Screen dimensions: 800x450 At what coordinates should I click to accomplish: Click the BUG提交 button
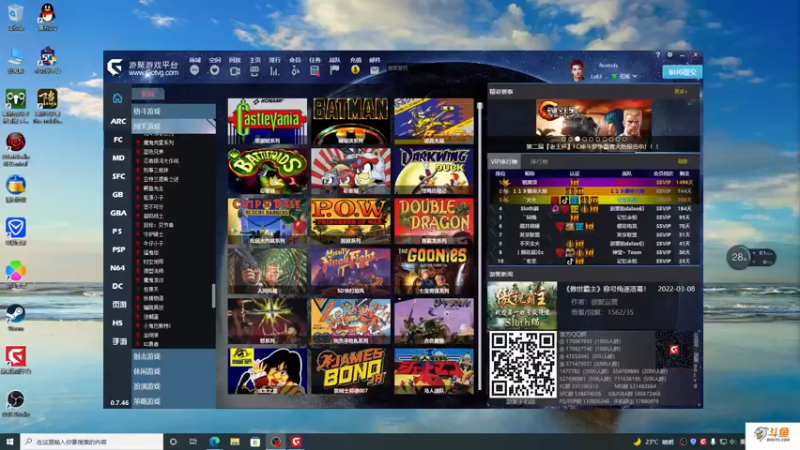coord(682,72)
